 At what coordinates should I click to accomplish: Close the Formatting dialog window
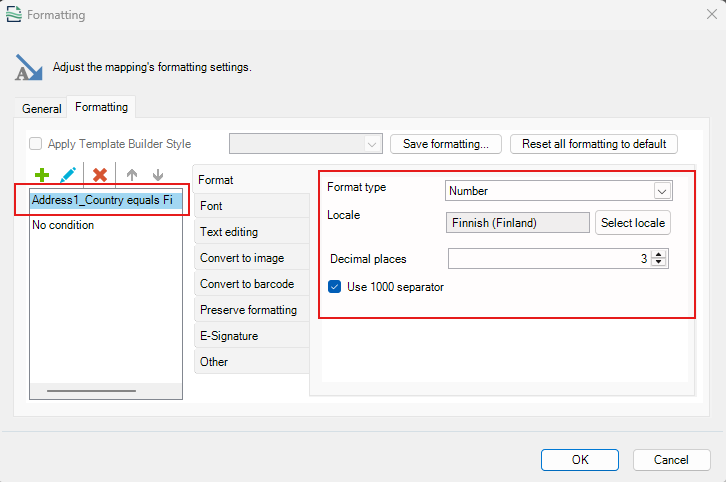[x=712, y=14]
